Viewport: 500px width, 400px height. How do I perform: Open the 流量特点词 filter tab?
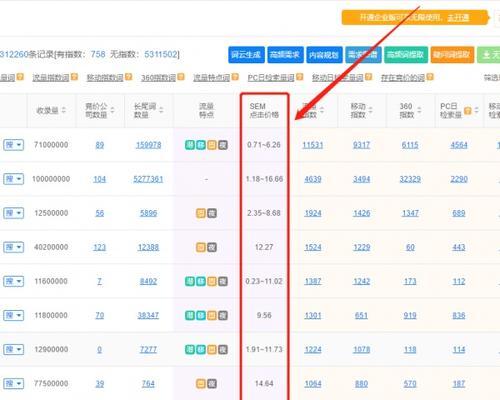pos(212,78)
